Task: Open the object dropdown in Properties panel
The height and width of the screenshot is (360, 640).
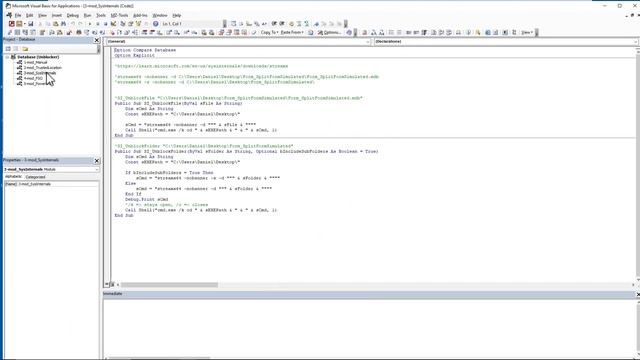Action: click(x=97, y=169)
